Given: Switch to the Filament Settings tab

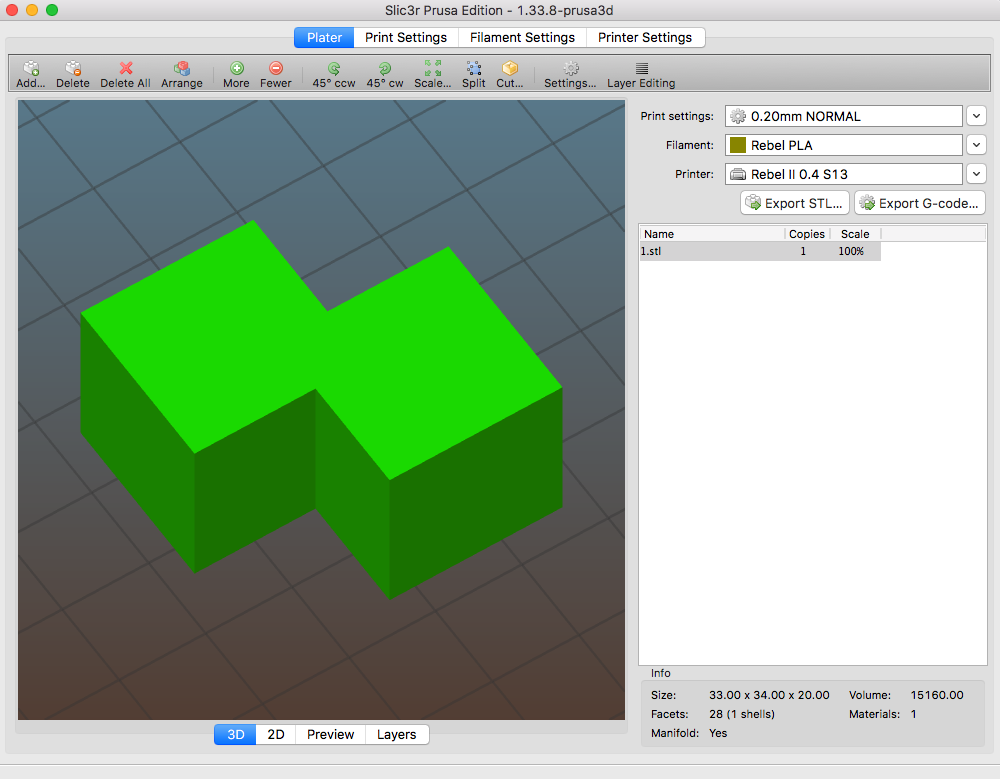Looking at the screenshot, I should (522, 37).
